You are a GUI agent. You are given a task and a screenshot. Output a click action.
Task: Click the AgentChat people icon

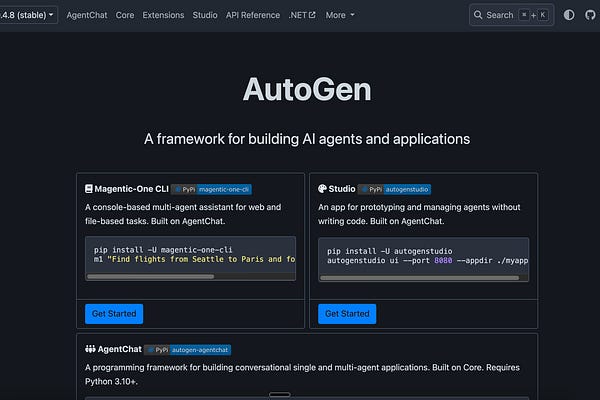(x=90, y=349)
